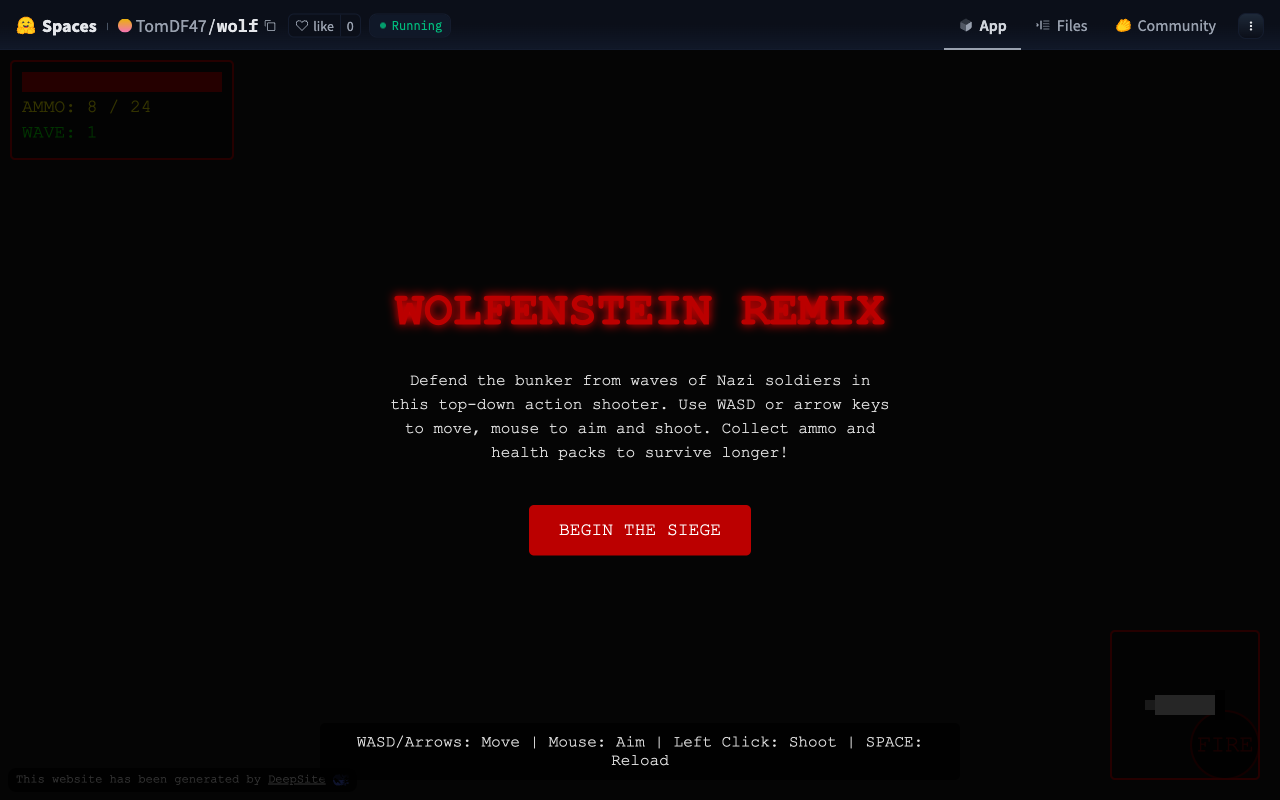The height and width of the screenshot is (800, 1280).
Task: Switch to the Files tab
Action: [x=1061, y=26]
